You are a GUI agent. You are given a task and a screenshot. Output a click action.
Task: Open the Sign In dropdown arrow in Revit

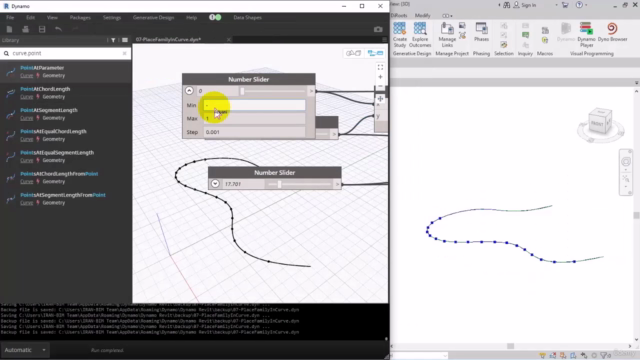pyautogui.click(x=556, y=5)
